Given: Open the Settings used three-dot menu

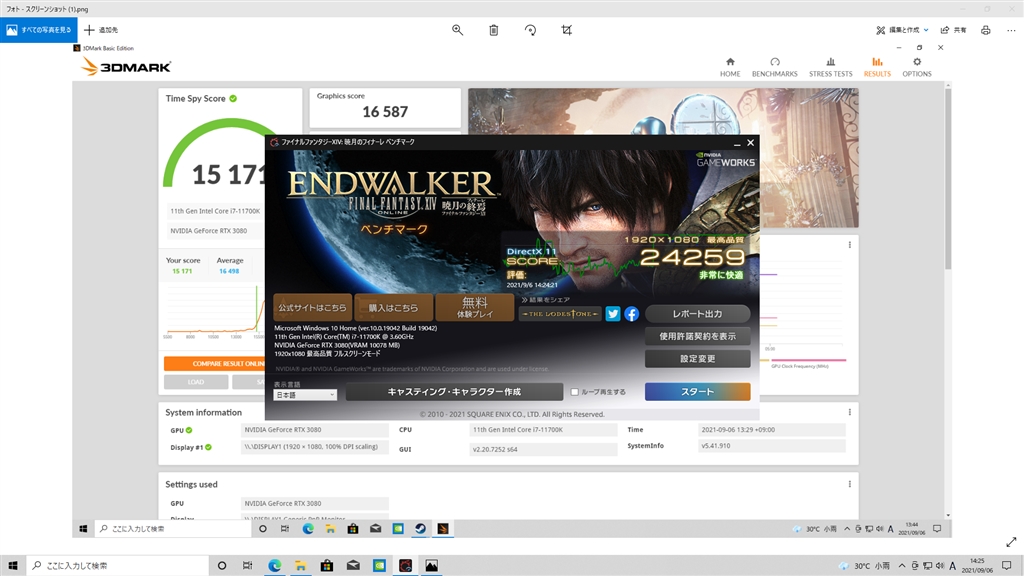Looking at the screenshot, I should (850, 484).
